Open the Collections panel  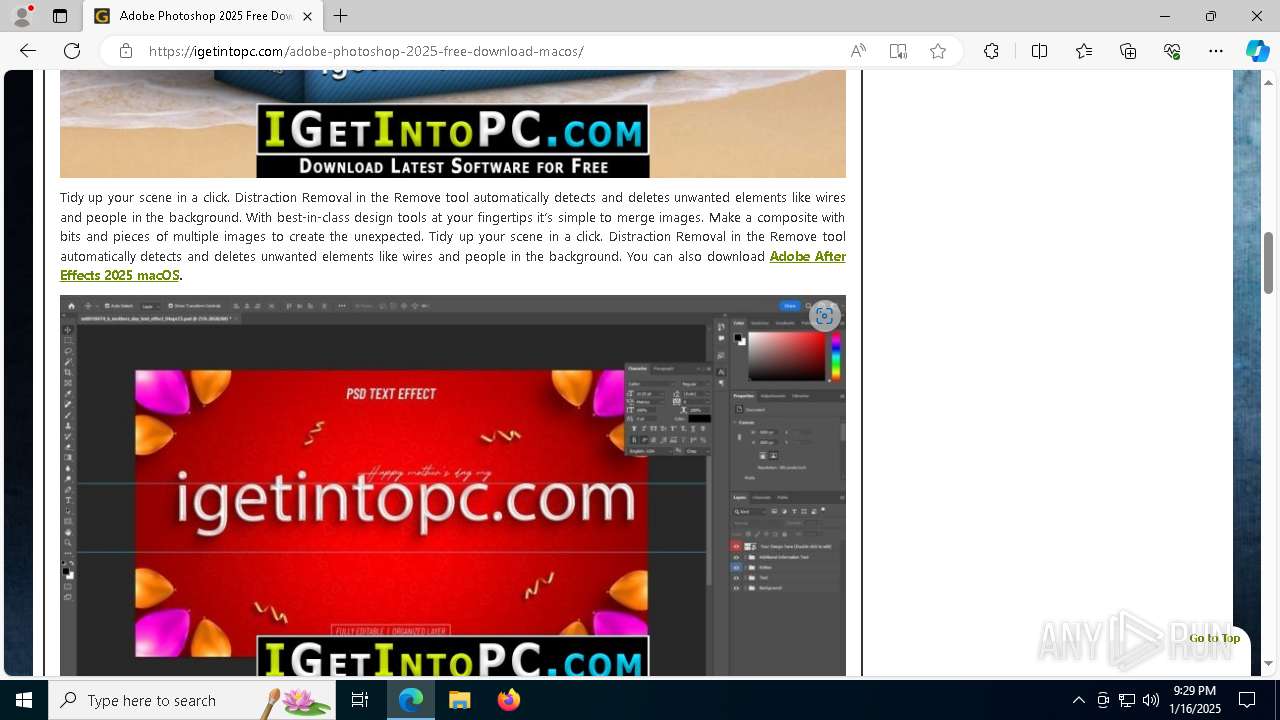1128,51
